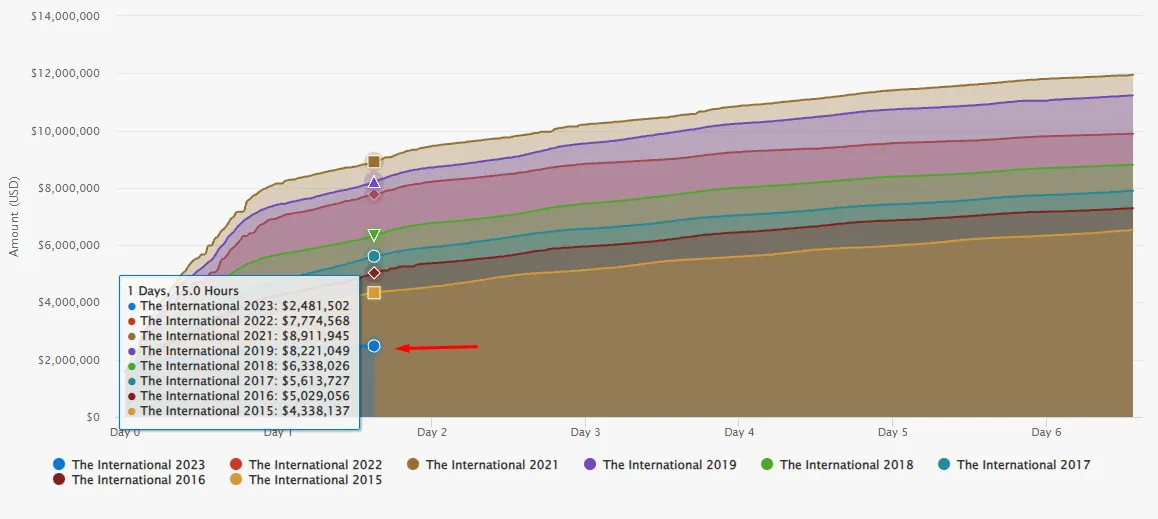Screen dimensions: 1158x519
Task: Toggle The International 2015 legend series
Action: (x=306, y=480)
